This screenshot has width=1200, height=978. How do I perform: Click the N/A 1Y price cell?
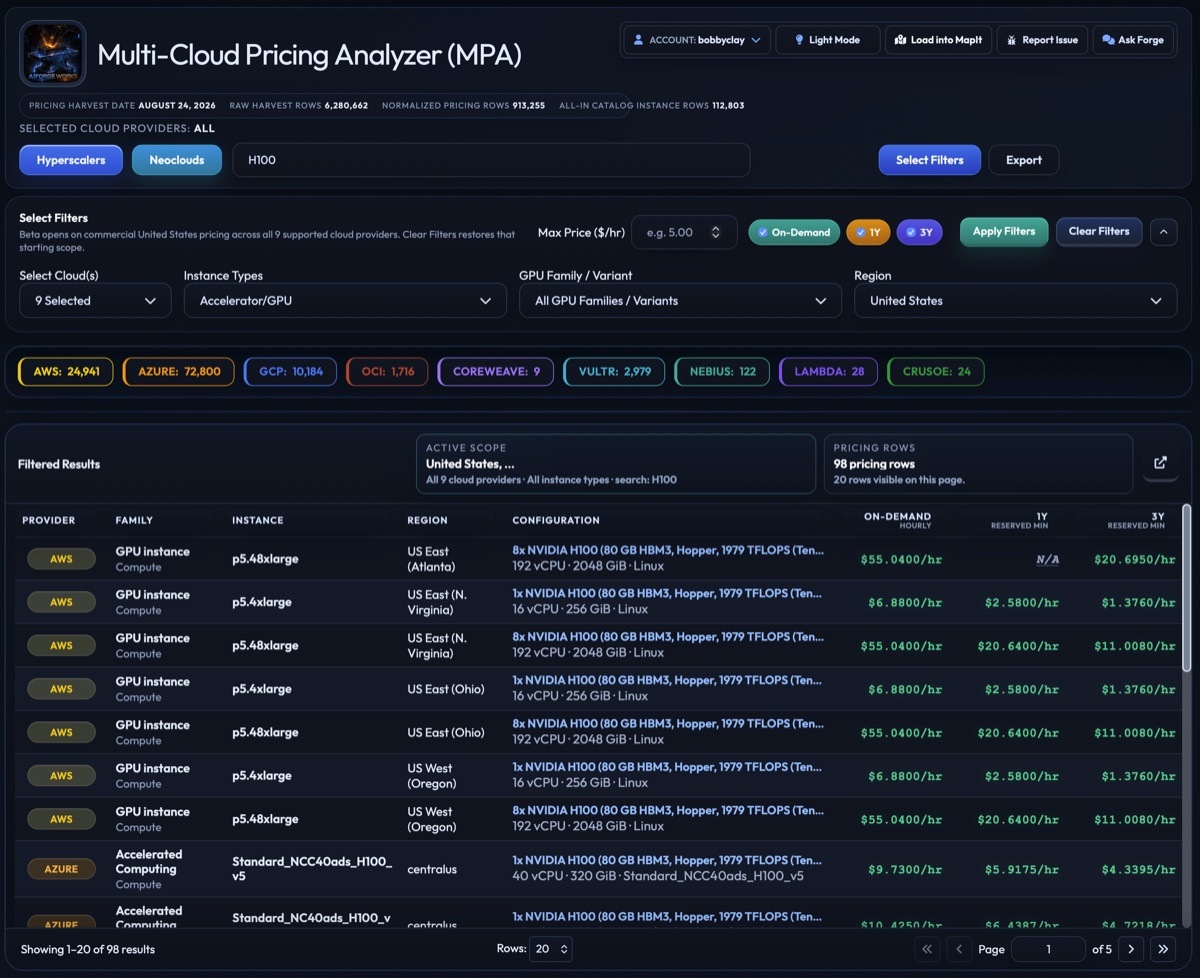(1047, 560)
